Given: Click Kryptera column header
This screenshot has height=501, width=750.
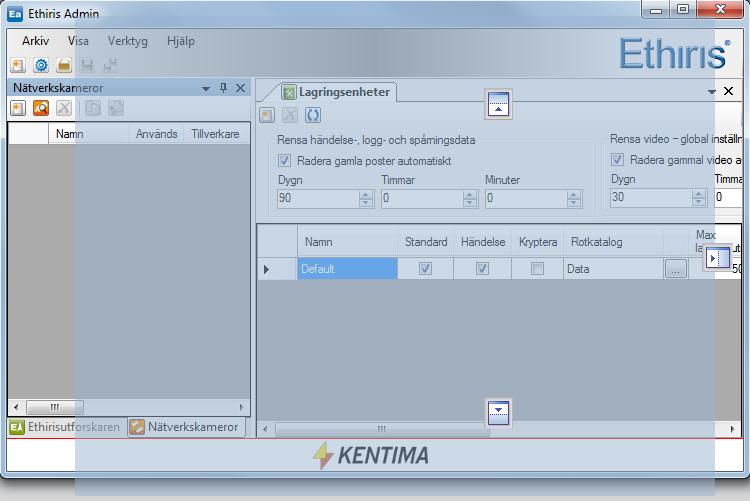Looking at the screenshot, I should tap(538, 242).
